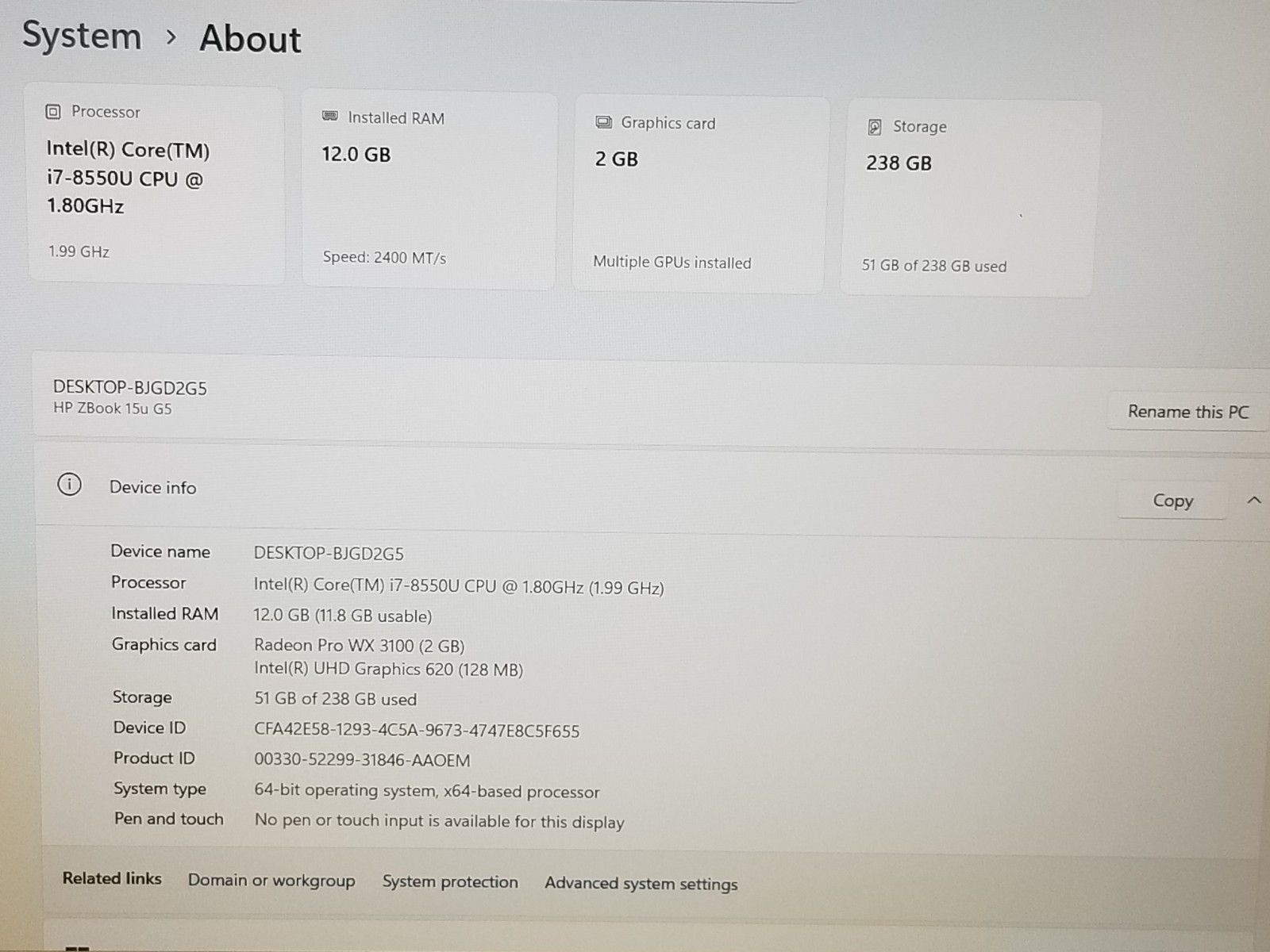Click the Device ID value CFA42E58-1293...
The width and height of the screenshot is (1270, 952).
pyautogui.click(x=417, y=731)
